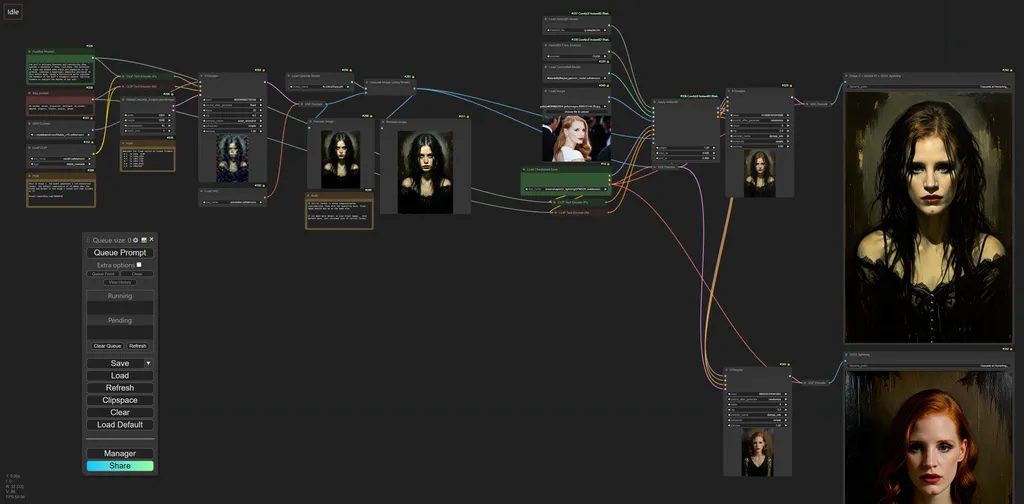Open settings via the queue panel gear icon
This screenshot has width=1024, height=504.
(136, 240)
